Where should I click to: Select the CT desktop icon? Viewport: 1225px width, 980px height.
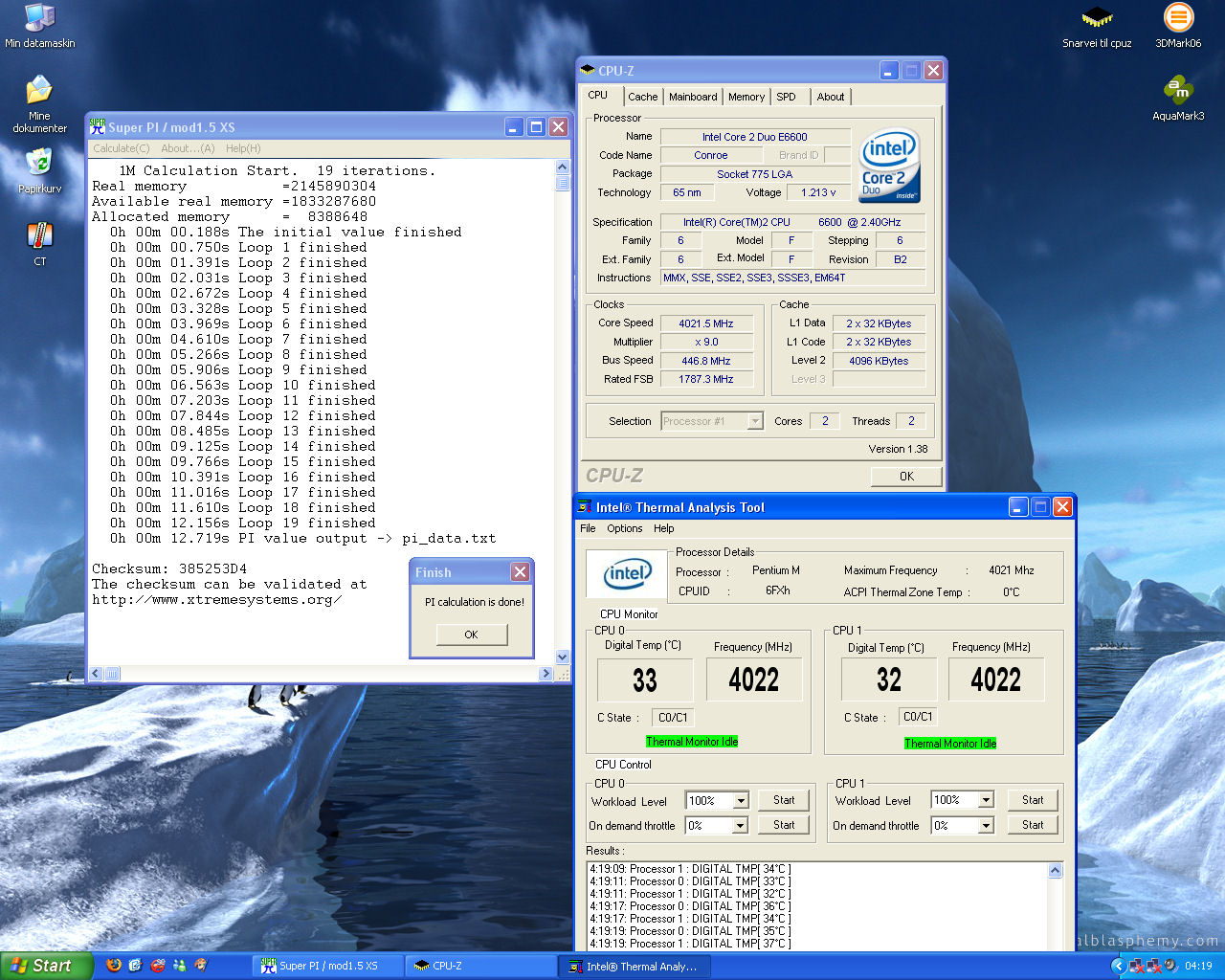click(x=39, y=241)
